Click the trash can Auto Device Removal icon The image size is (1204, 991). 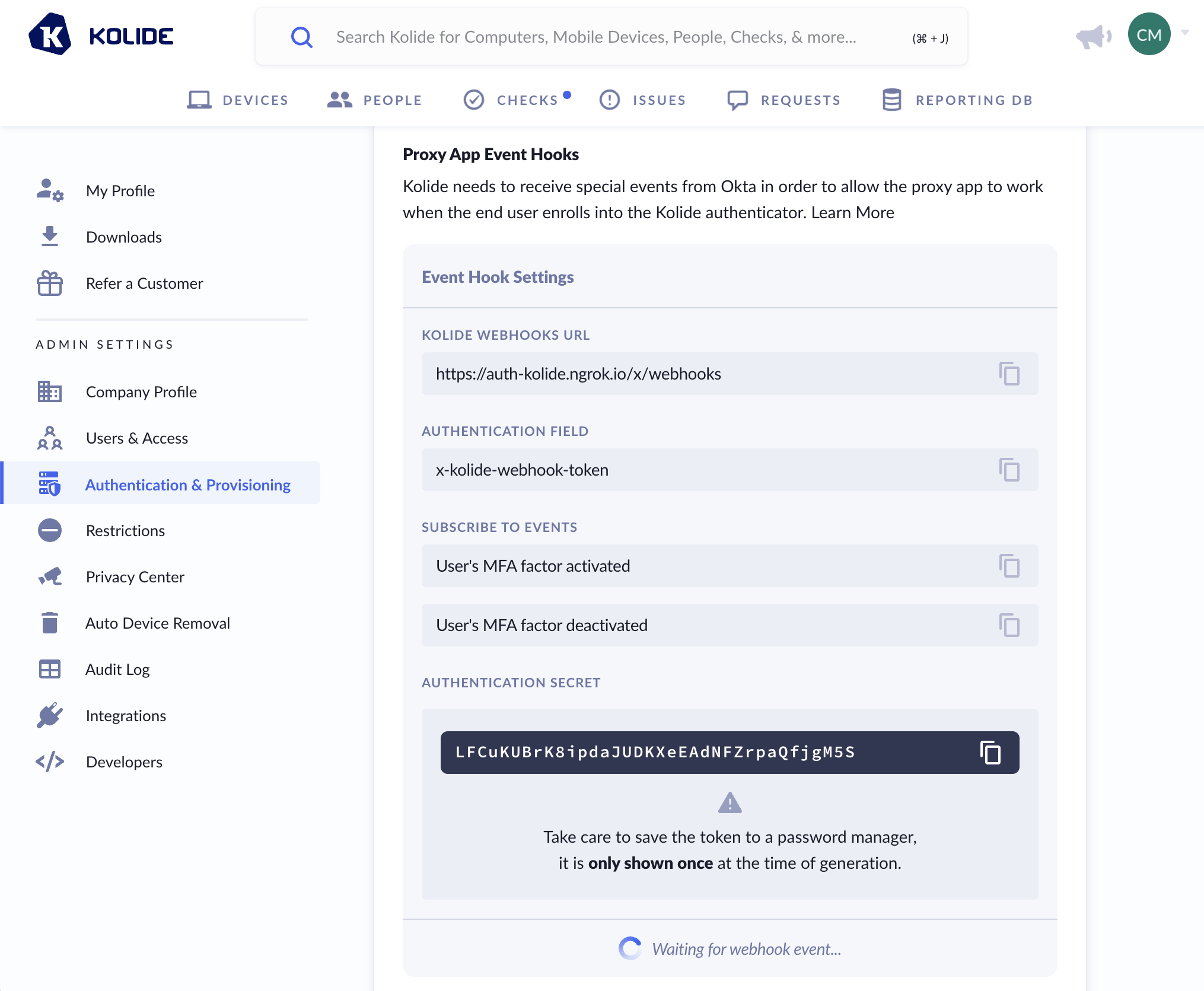[x=50, y=623]
